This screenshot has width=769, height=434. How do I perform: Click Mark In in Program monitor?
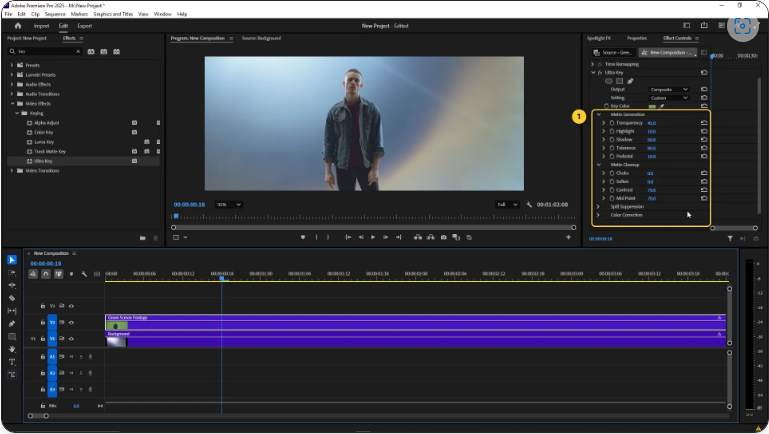316,237
